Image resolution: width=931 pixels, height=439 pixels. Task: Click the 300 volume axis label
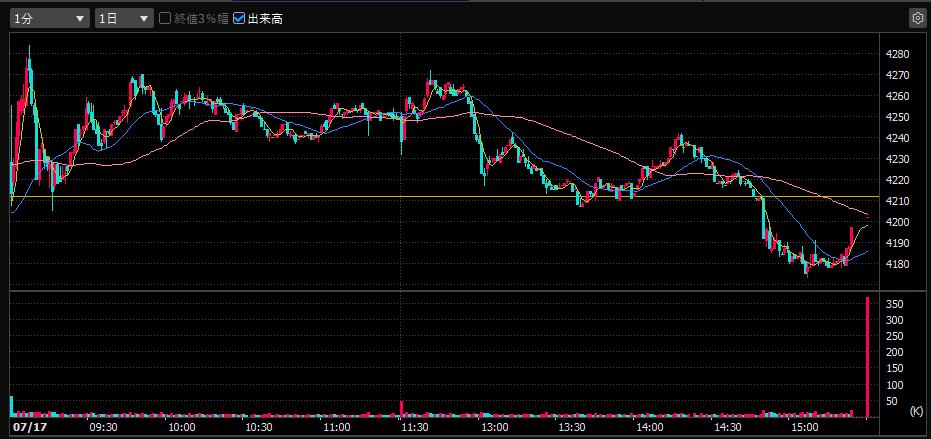click(x=895, y=320)
